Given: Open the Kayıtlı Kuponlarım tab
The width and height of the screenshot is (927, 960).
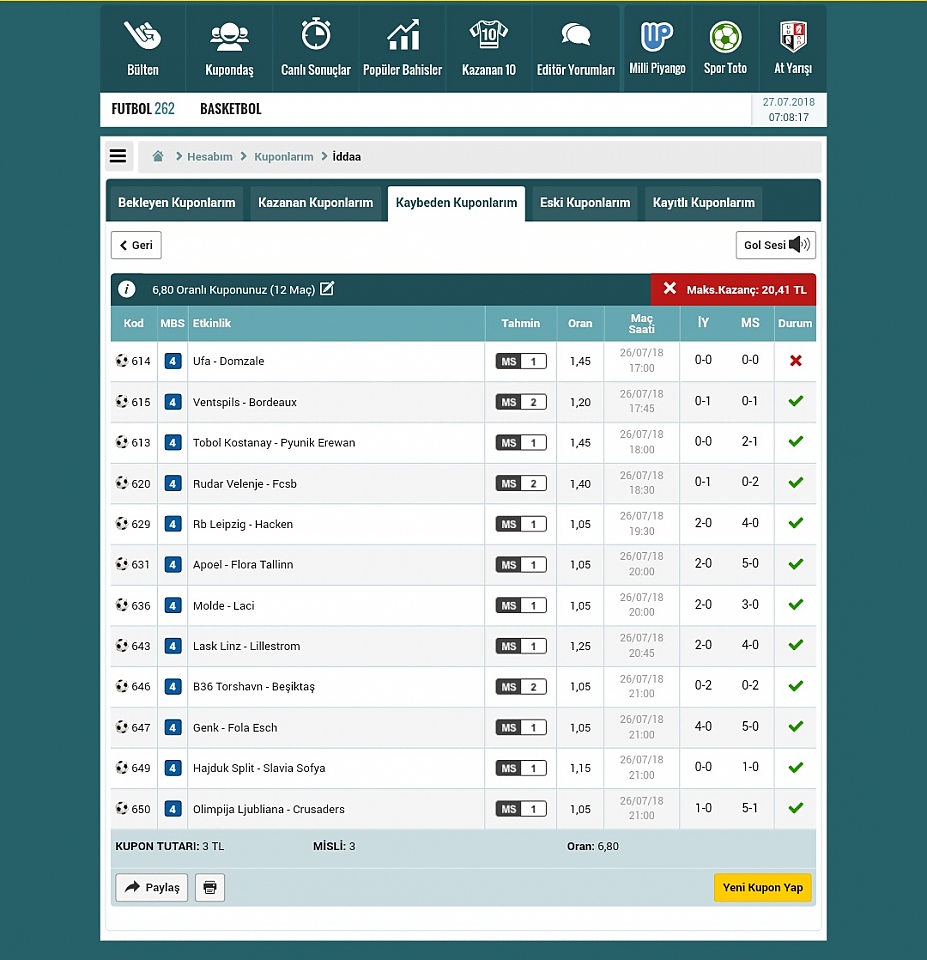Looking at the screenshot, I should 704,203.
